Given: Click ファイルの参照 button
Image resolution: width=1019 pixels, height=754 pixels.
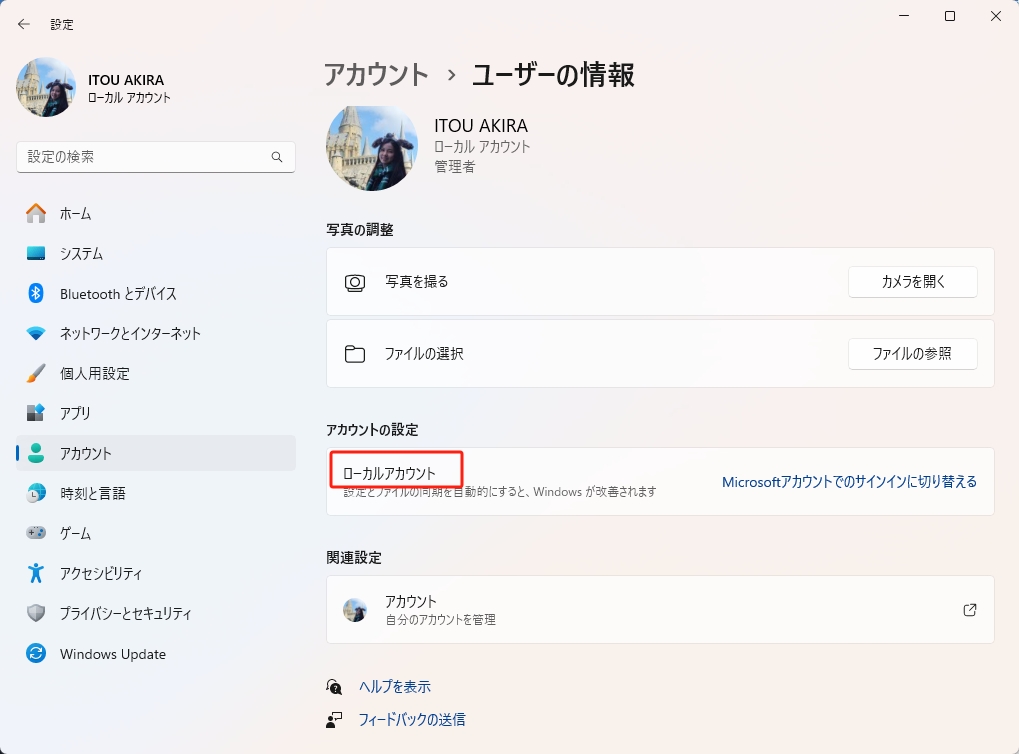Looking at the screenshot, I should click(911, 354).
